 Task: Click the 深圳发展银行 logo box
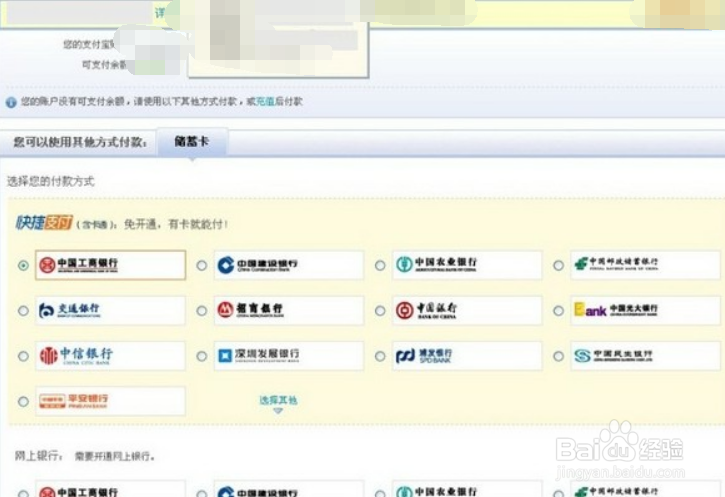[x=289, y=356]
